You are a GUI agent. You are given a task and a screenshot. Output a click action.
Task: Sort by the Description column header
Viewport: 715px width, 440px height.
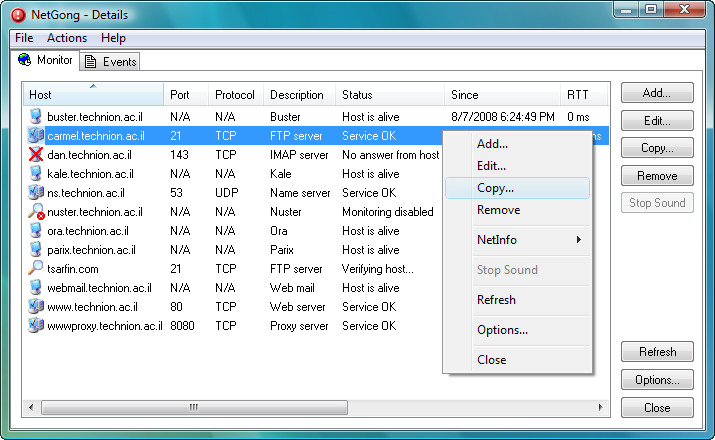point(299,94)
